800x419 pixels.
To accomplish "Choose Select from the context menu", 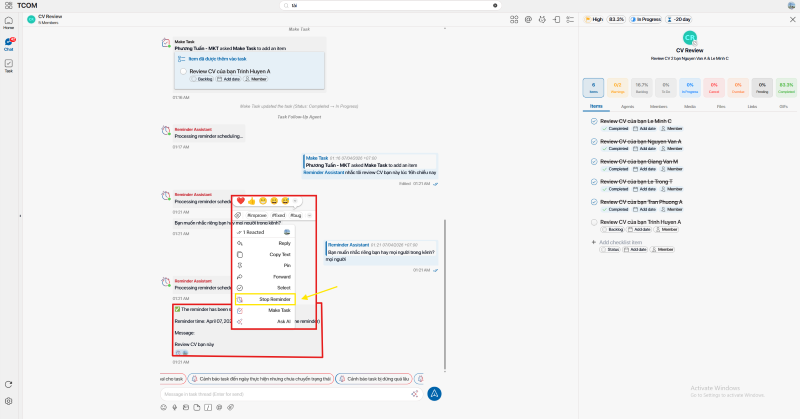I will pyautogui.click(x=264, y=288).
